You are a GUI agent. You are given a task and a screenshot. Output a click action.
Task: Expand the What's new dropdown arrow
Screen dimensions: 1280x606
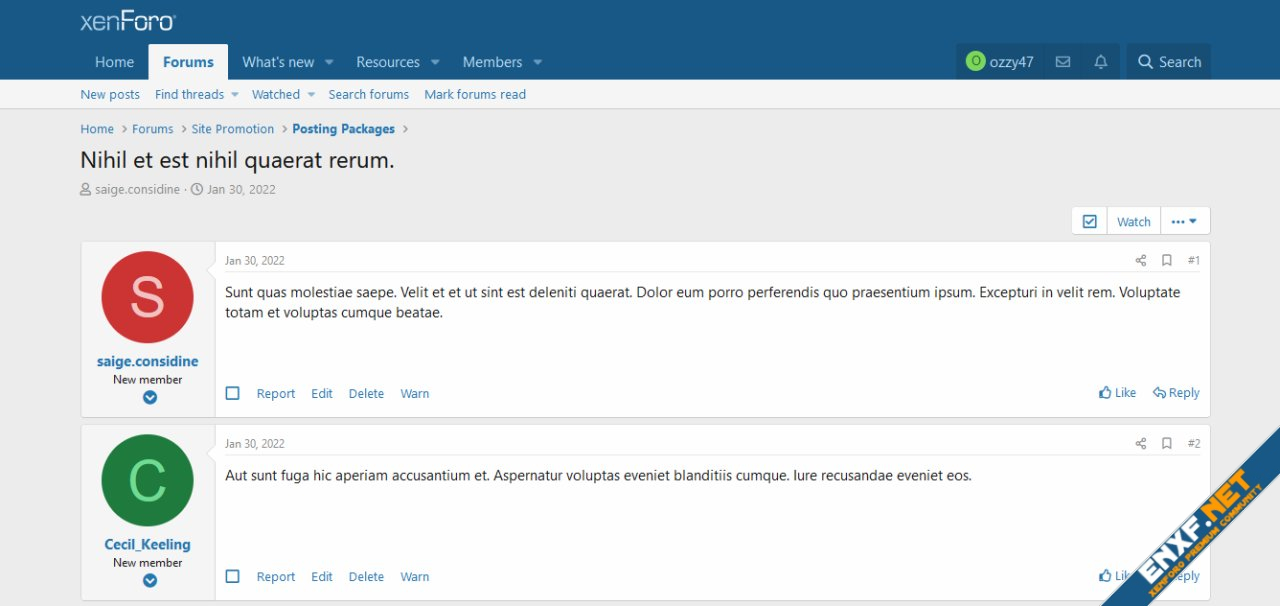pos(329,62)
